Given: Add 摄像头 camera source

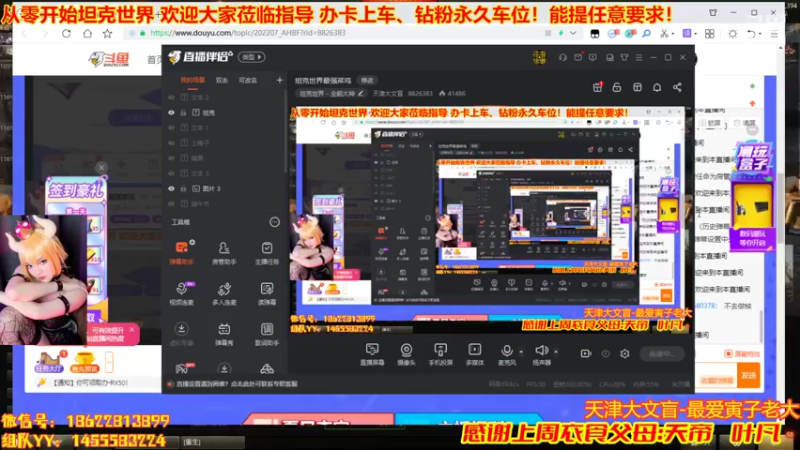Looking at the screenshot, I should coord(406,354).
